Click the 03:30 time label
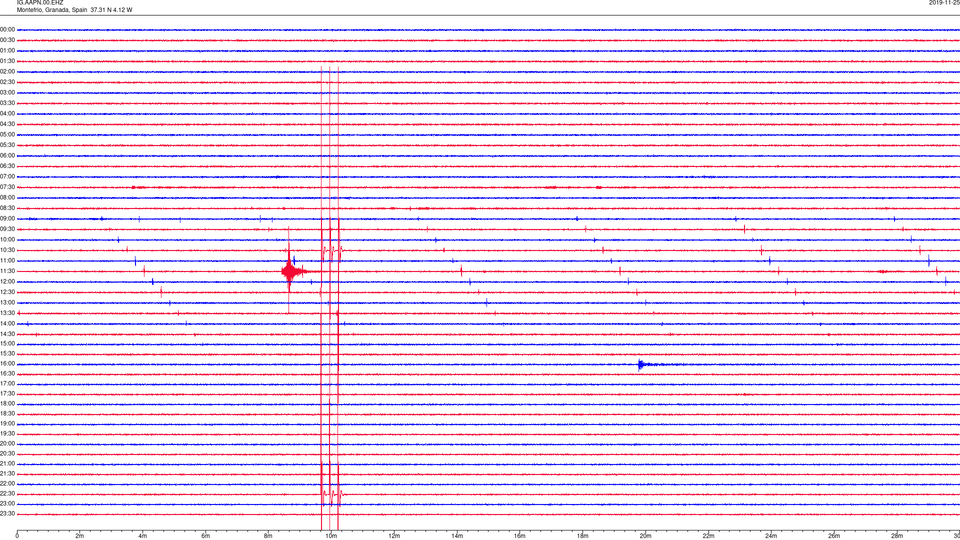The image size is (960, 540). 7,103
